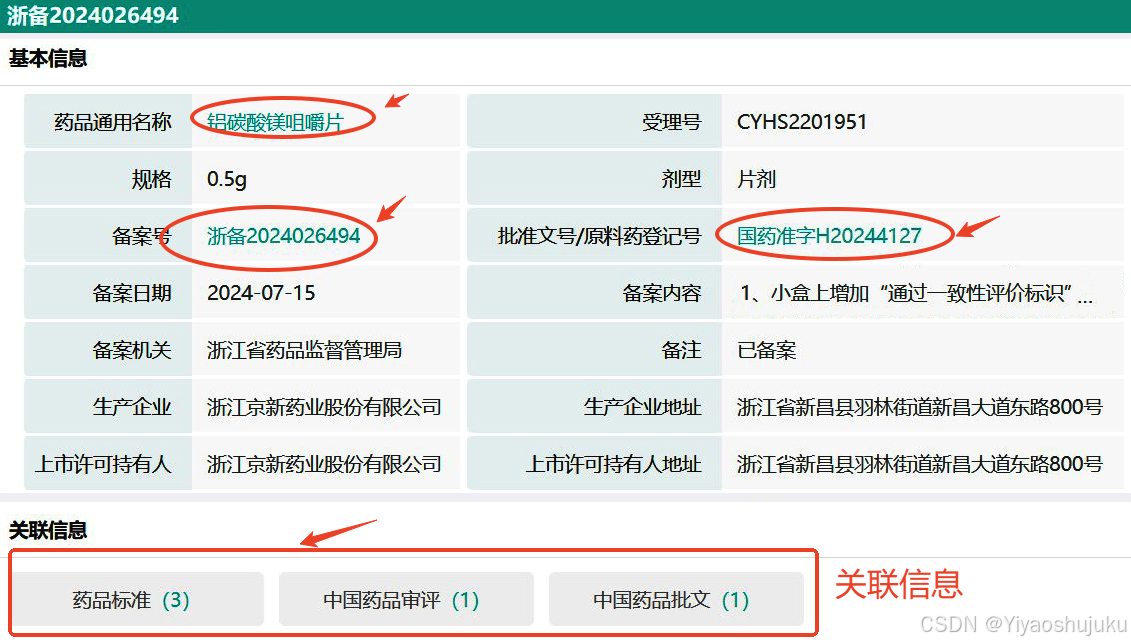Select the specification value 0.5g
Screen dimensions: 1131x644
pos(226,179)
